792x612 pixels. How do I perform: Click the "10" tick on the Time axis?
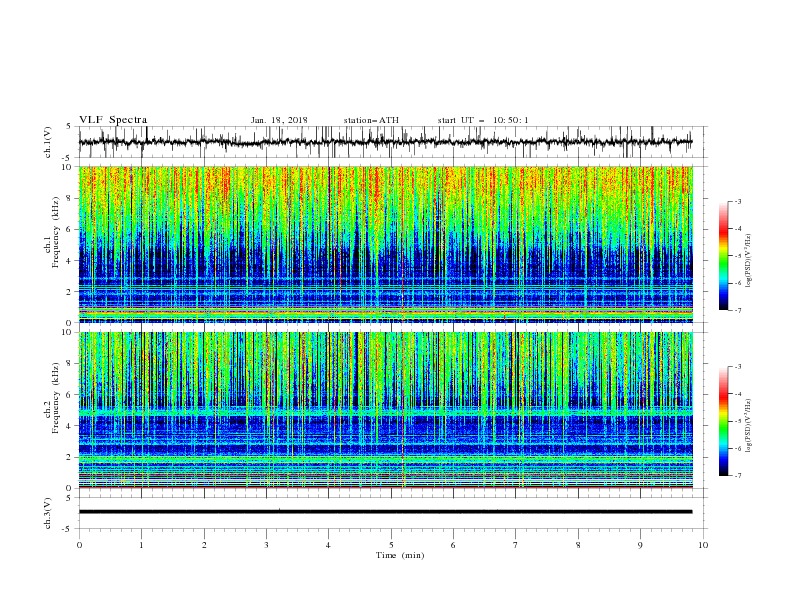[x=703, y=545]
